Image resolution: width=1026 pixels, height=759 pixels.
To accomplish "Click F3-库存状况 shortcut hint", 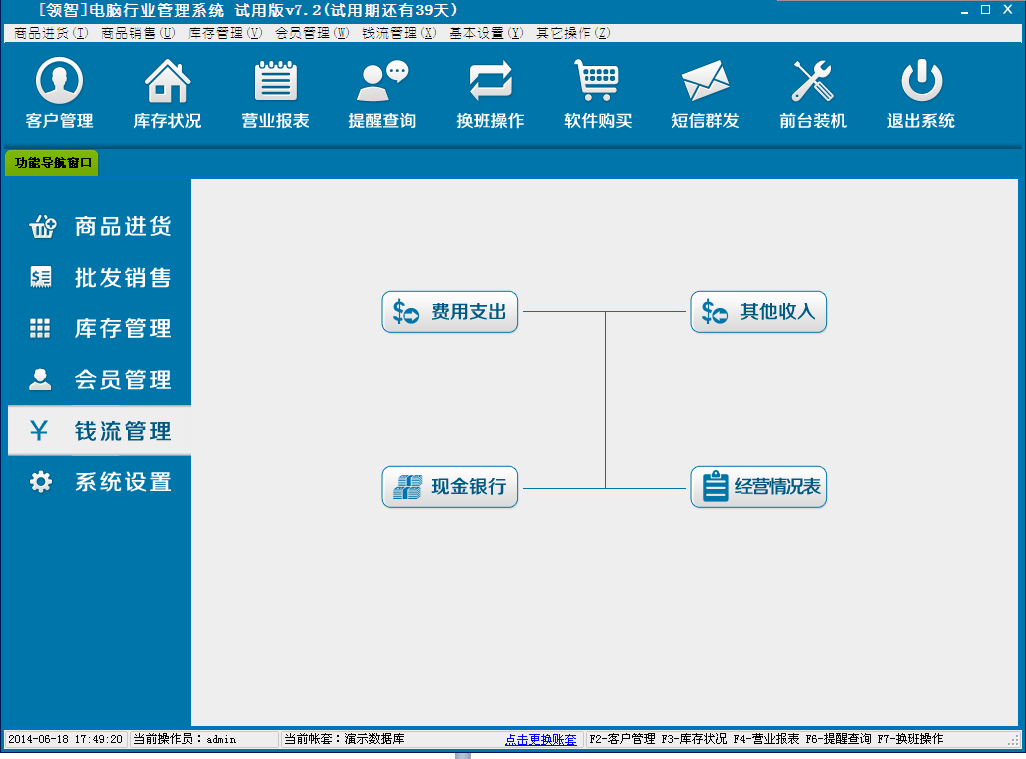I will (694, 739).
